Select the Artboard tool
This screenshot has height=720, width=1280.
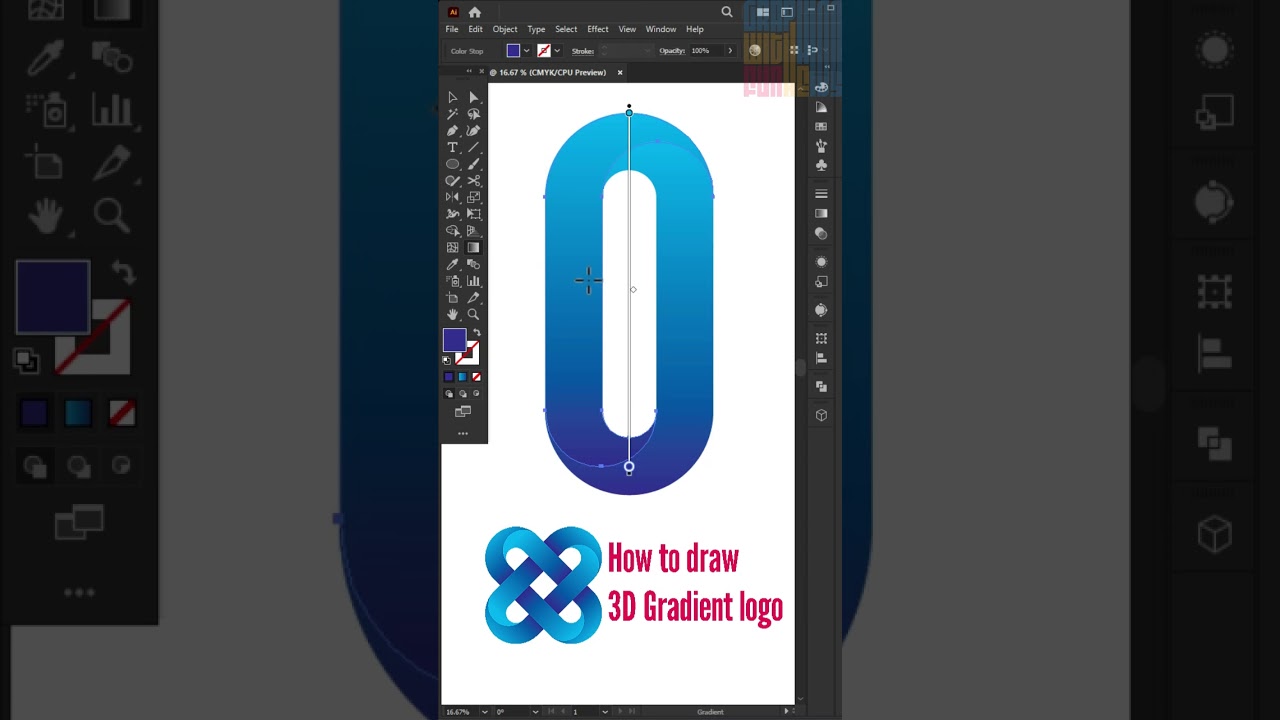pyautogui.click(x=452, y=298)
